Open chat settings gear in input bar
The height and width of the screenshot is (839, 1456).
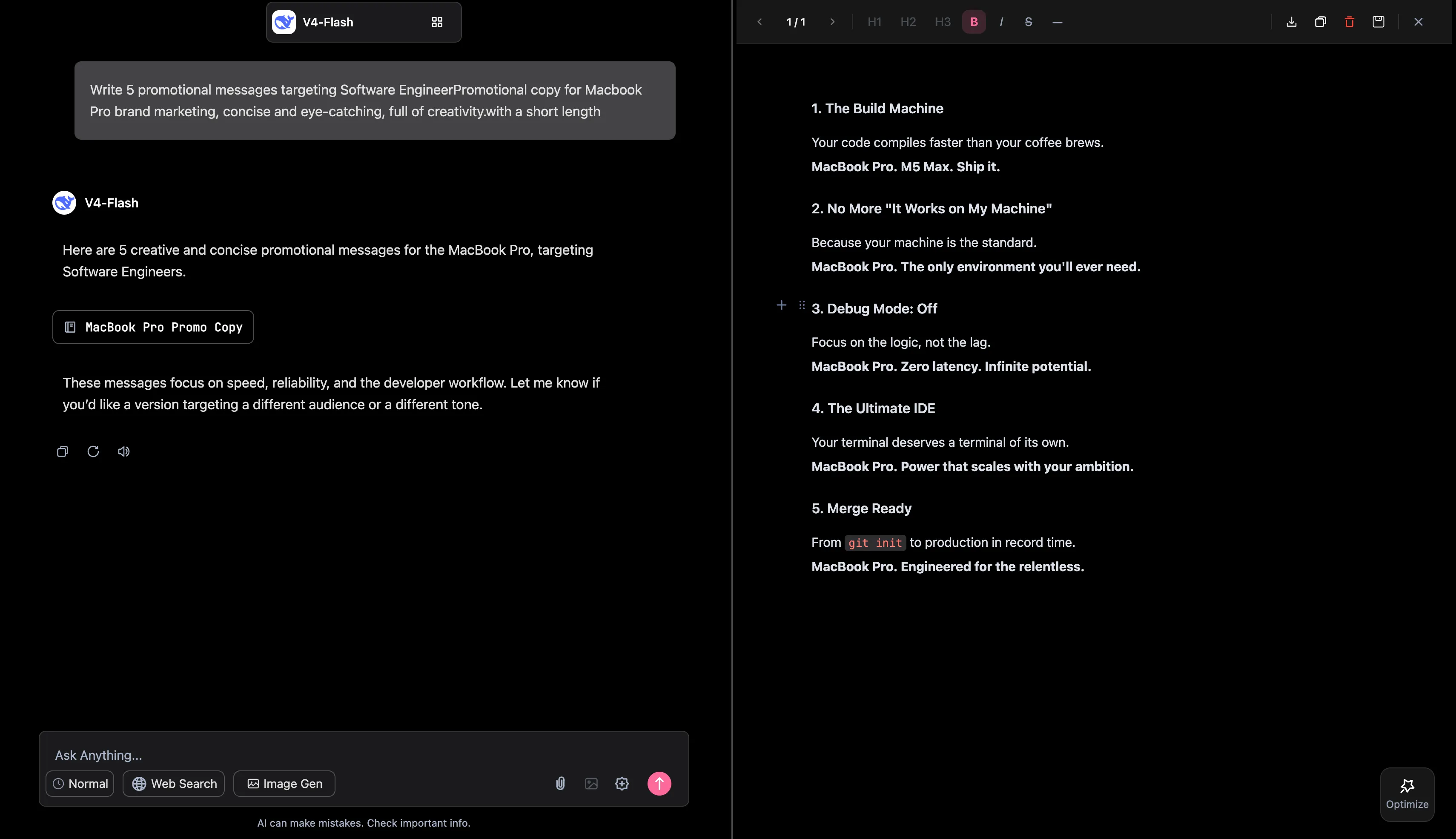coord(622,783)
